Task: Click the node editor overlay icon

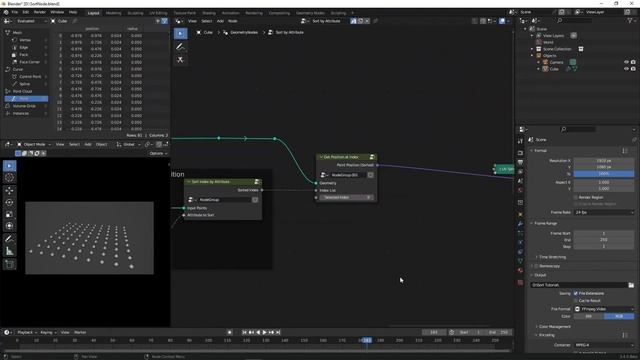Action: click(x=502, y=21)
